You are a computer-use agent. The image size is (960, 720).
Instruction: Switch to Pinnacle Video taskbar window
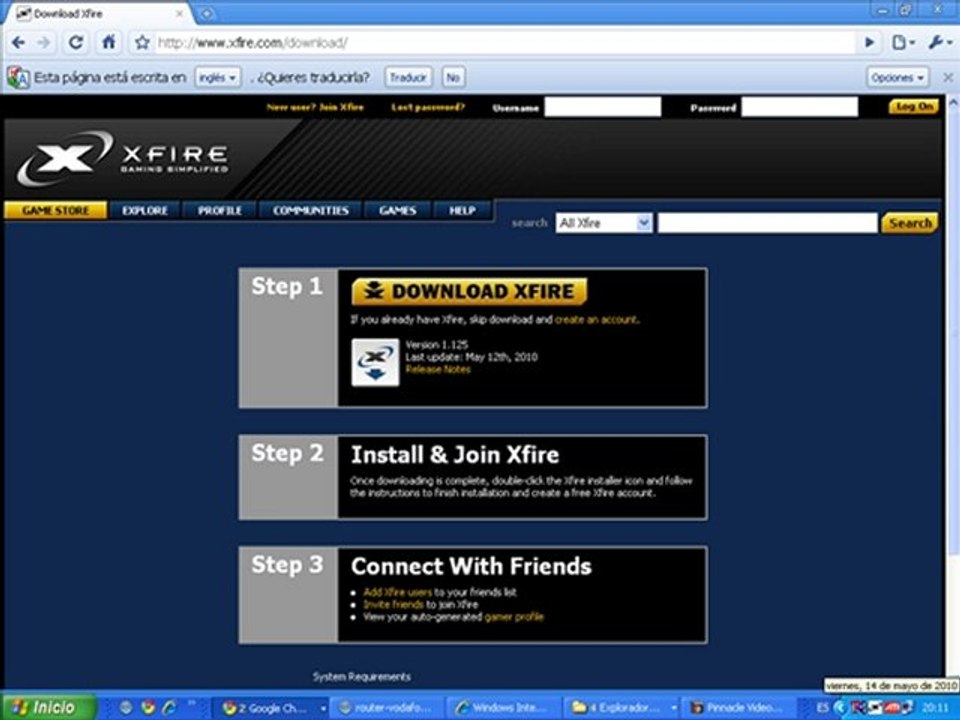pyautogui.click(x=739, y=708)
